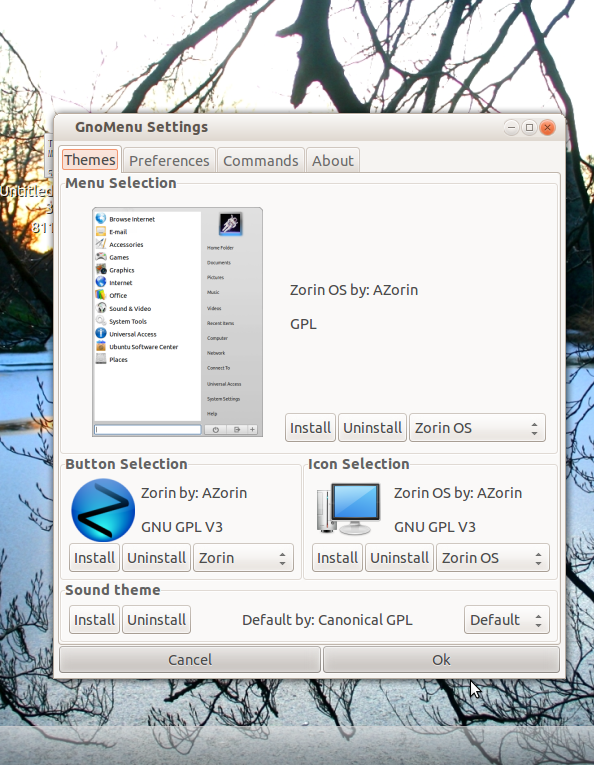
Task: Minimize the GnoMenu Settings window
Action: (x=511, y=128)
